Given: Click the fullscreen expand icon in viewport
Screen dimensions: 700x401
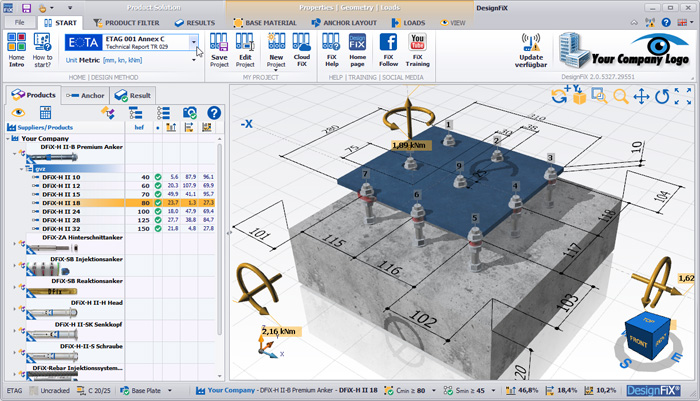Looking at the screenshot, I should pos(683,96).
